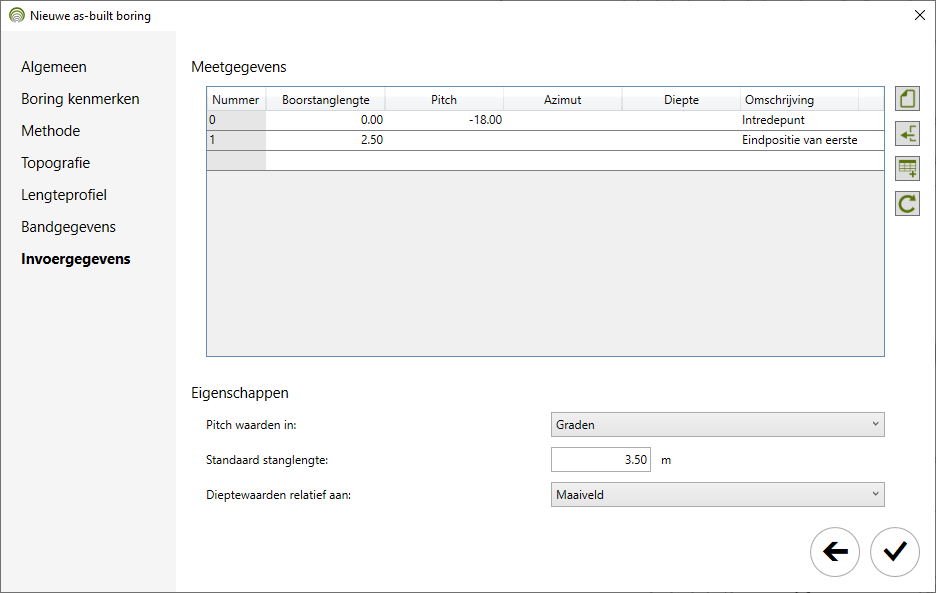Go to the Algemeen section
The height and width of the screenshot is (593, 936).
(x=54, y=67)
